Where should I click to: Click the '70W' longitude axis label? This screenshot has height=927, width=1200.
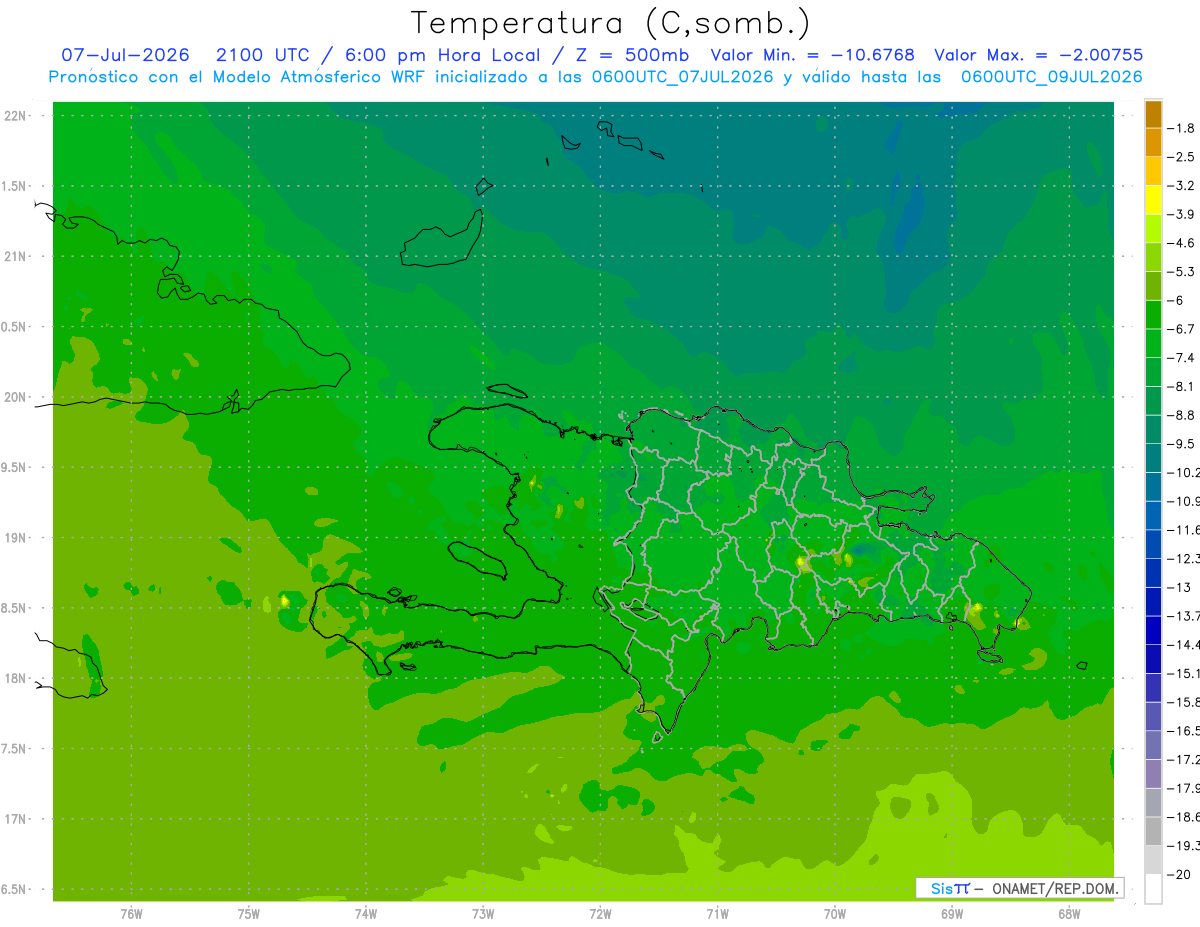click(x=835, y=913)
